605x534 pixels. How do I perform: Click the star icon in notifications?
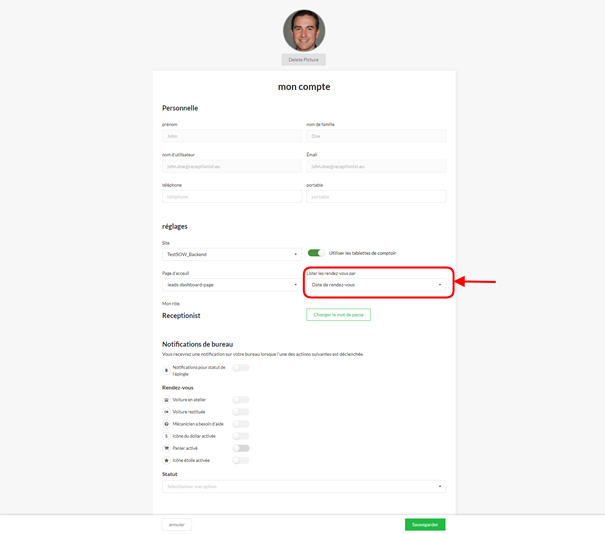166,461
